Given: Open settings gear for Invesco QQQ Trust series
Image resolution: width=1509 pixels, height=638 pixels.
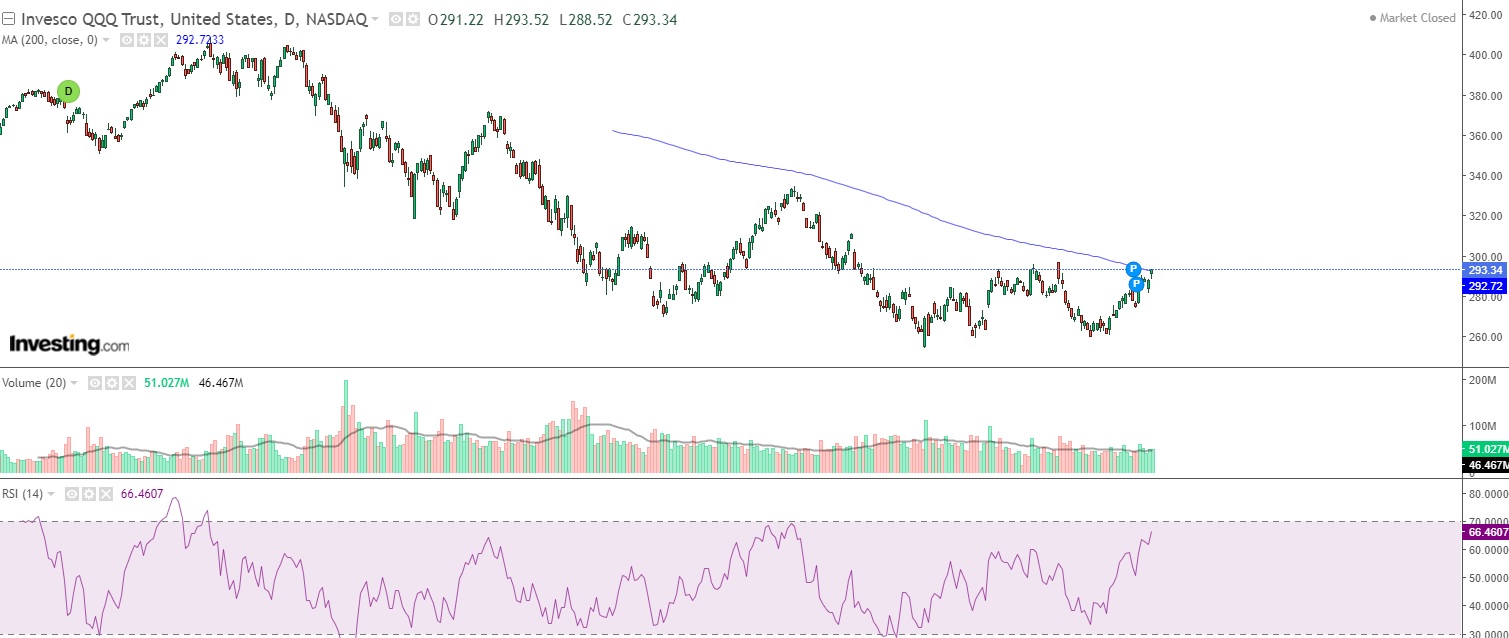Looking at the screenshot, I should 412,19.
